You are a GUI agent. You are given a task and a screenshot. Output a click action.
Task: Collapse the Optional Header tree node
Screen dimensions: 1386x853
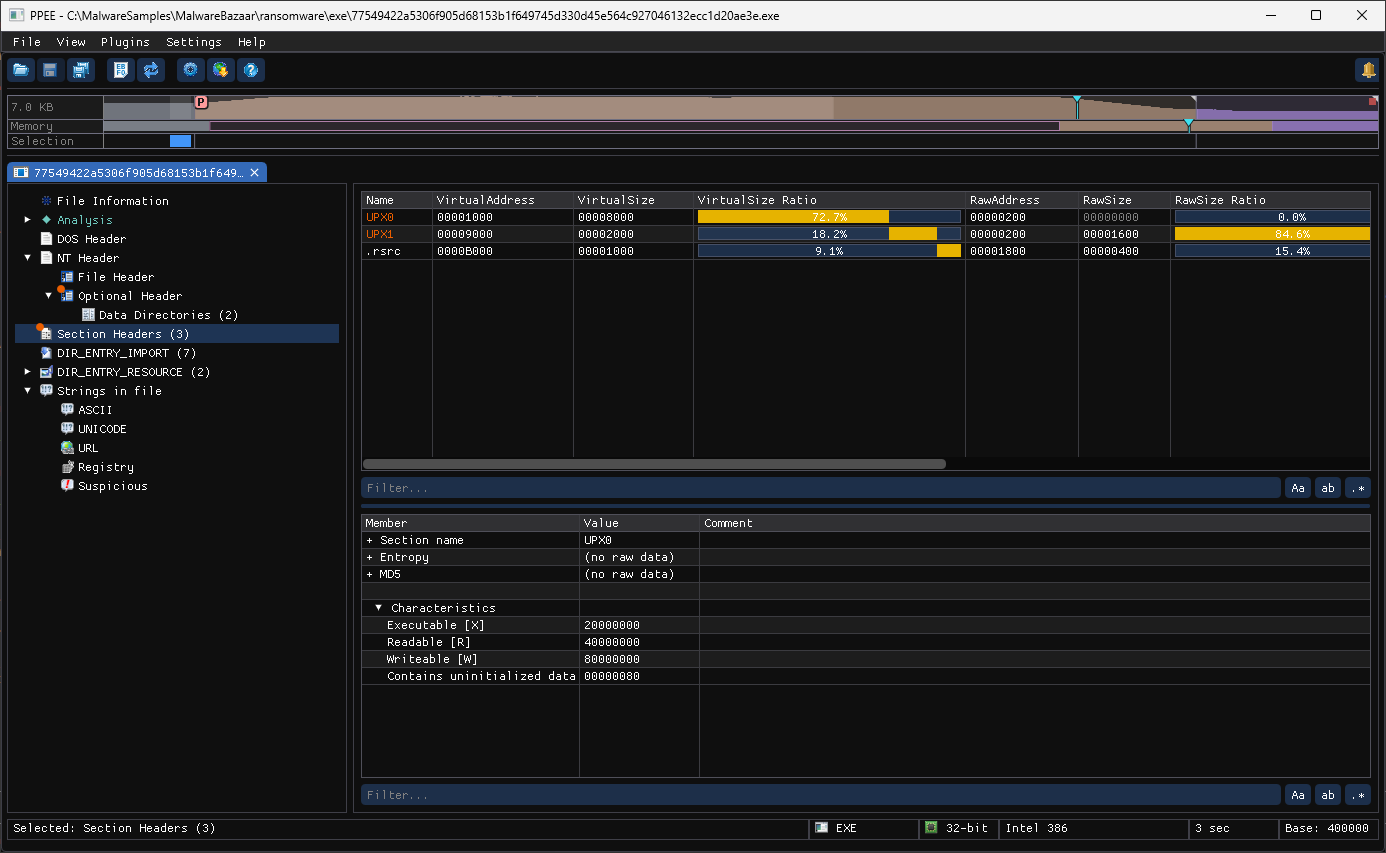point(48,296)
